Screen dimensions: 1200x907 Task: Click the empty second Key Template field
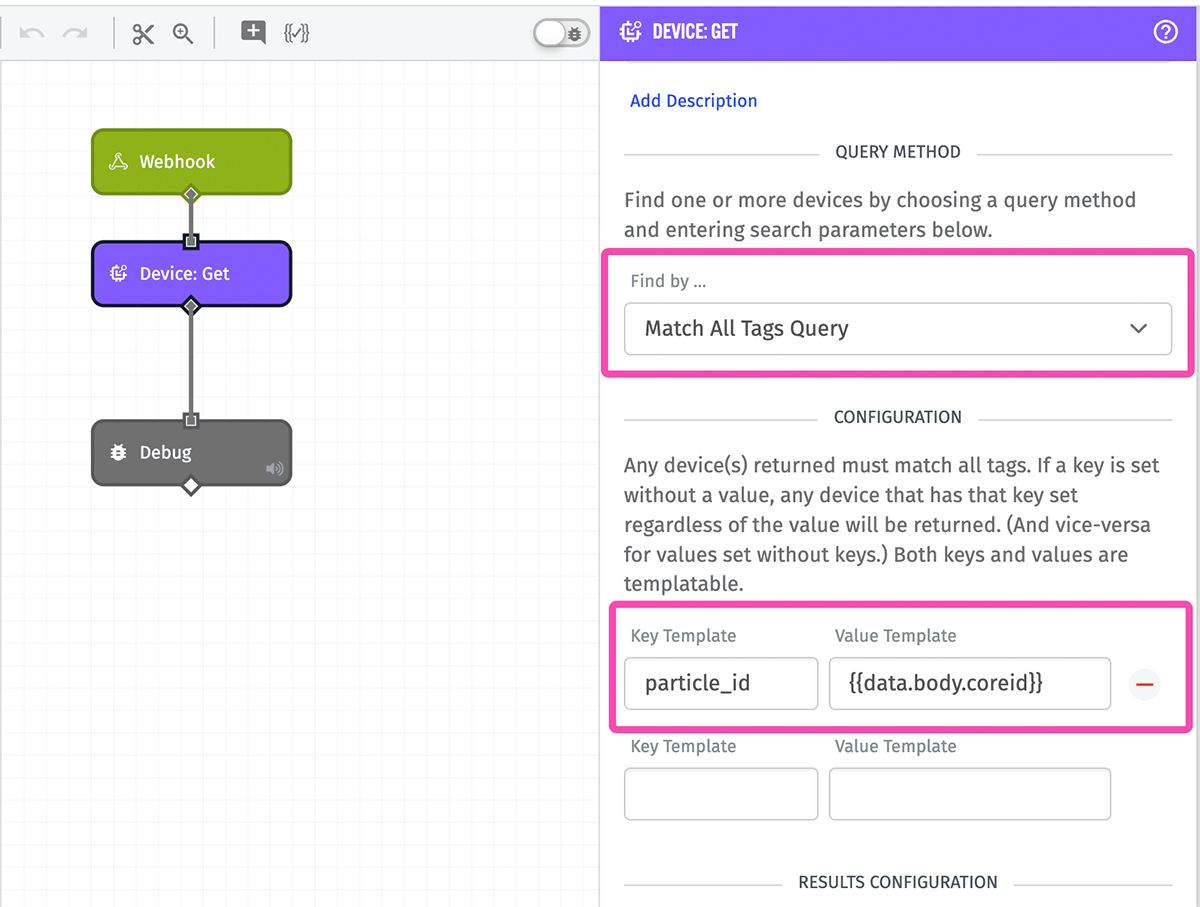(x=721, y=794)
